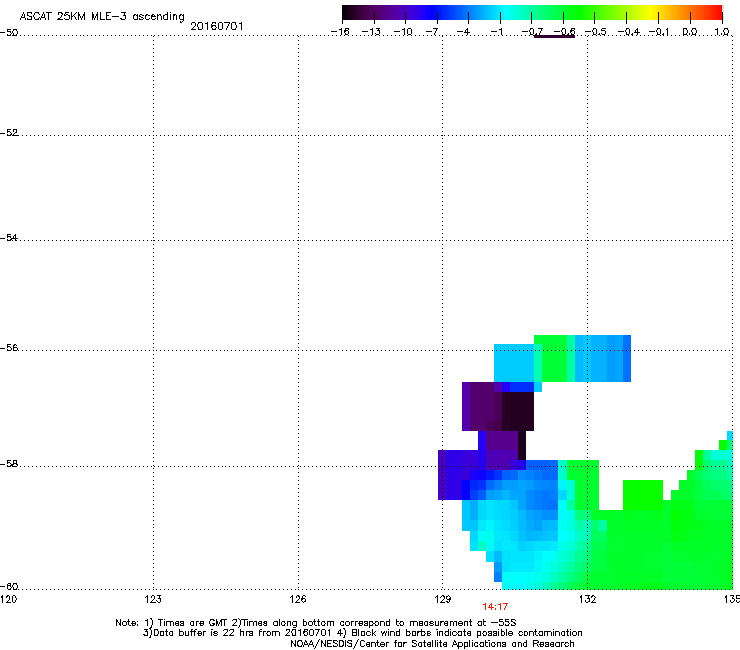Select the date label 20160701
The height and width of the screenshot is (650, 740).
click(217, 26)
